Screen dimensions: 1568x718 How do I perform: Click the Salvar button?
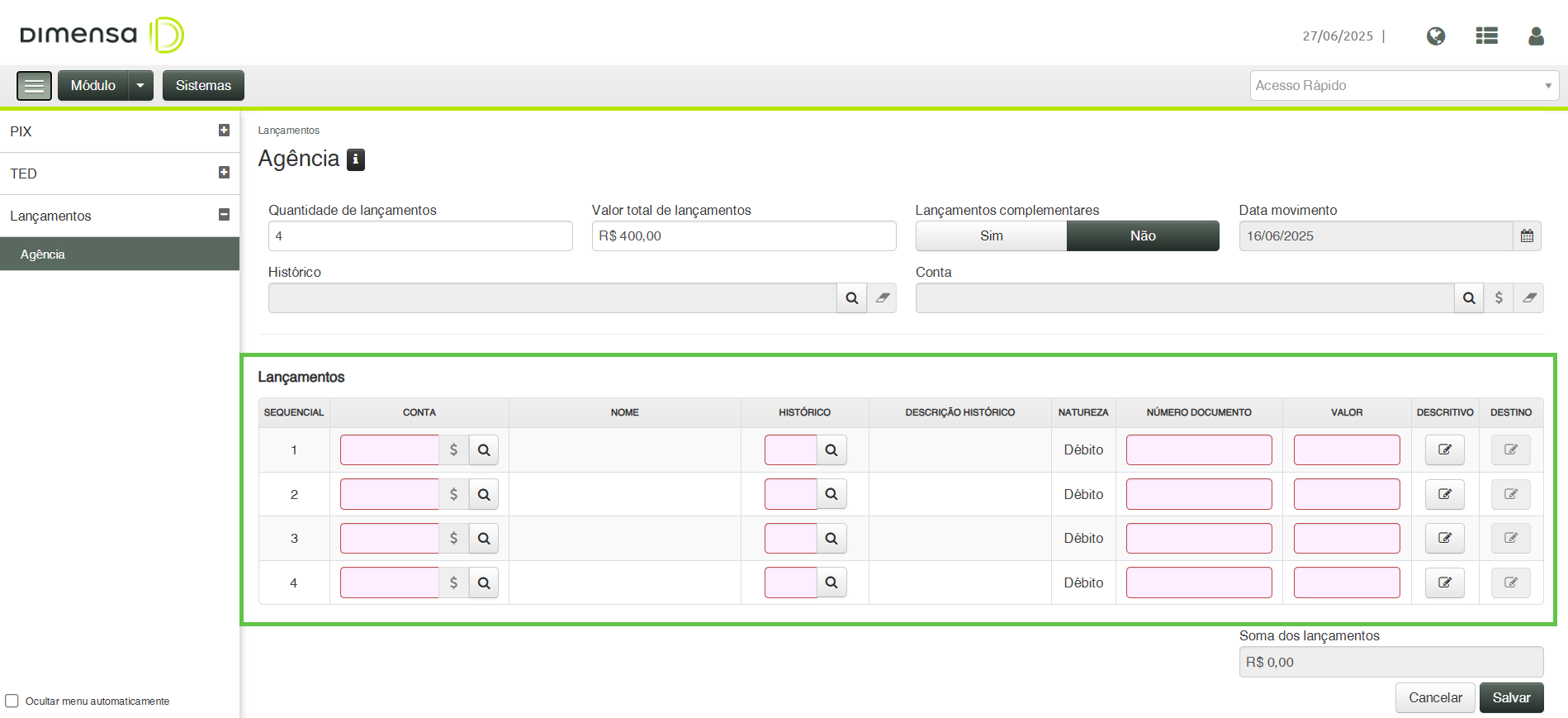click(x=1511, y=698)
